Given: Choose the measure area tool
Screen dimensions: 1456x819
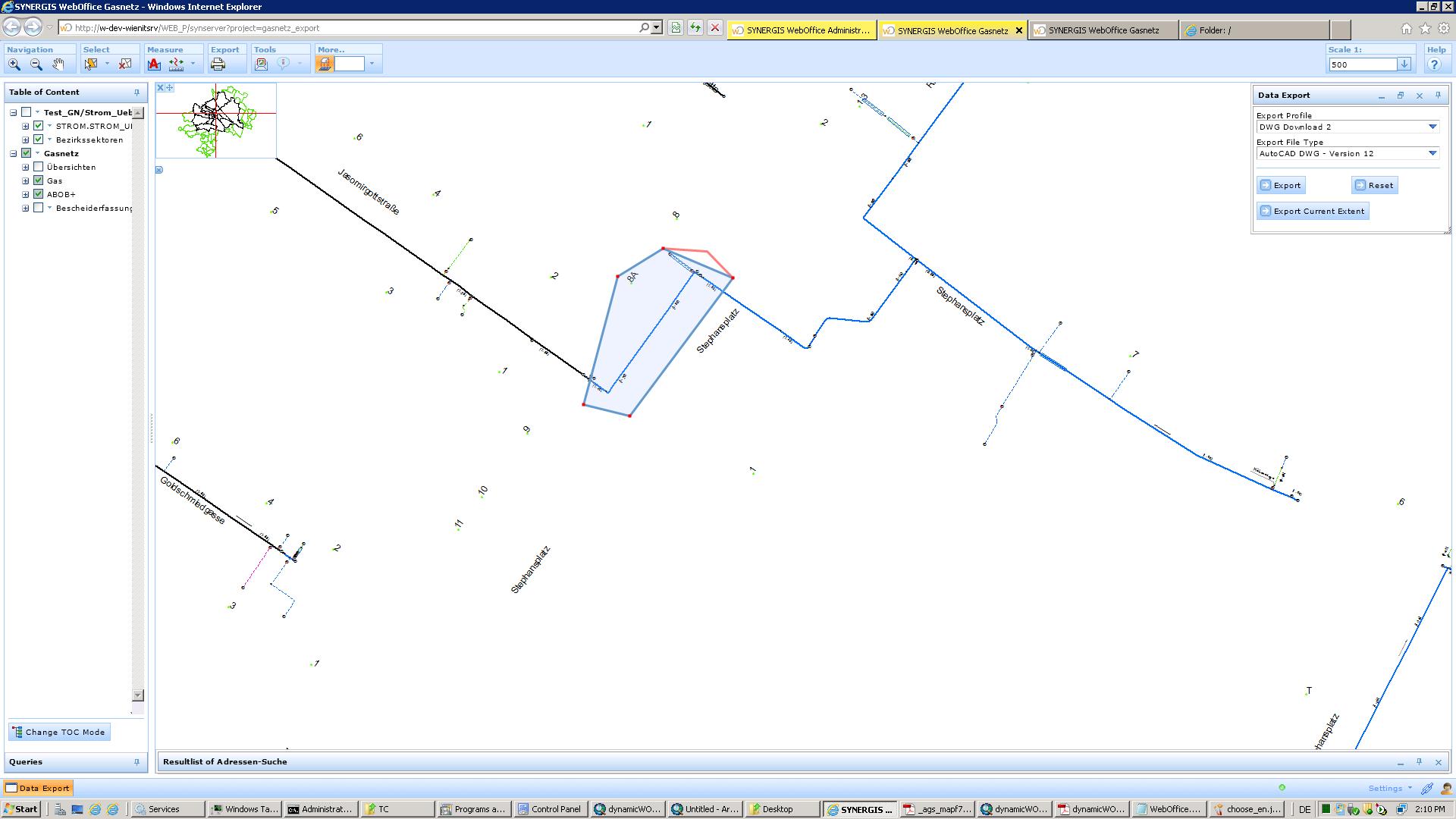Looking at the screenshot, I should point(154,64).
